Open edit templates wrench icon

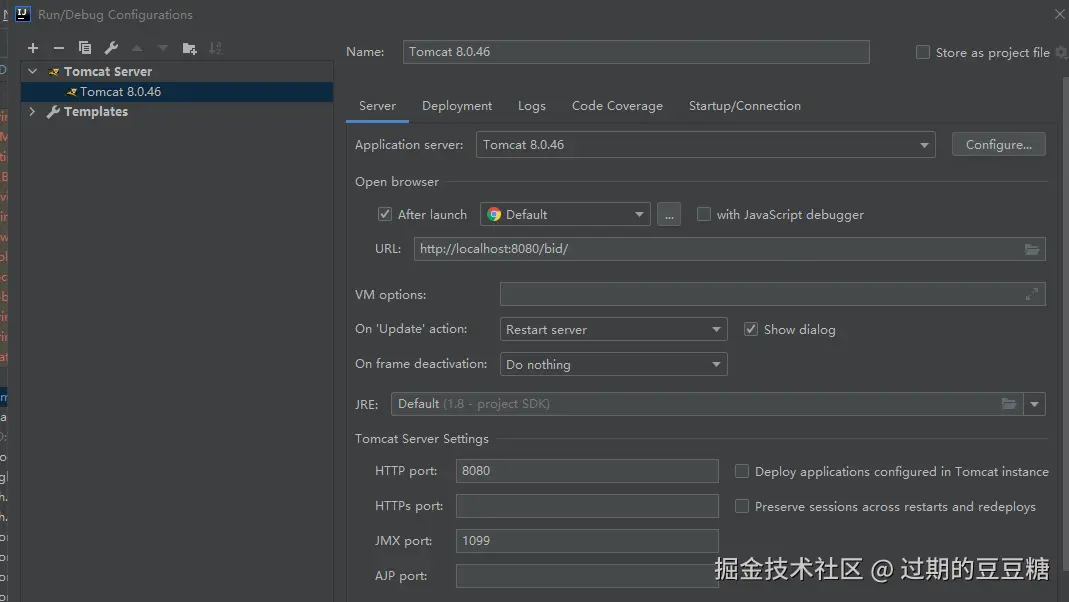pos(111,48)
